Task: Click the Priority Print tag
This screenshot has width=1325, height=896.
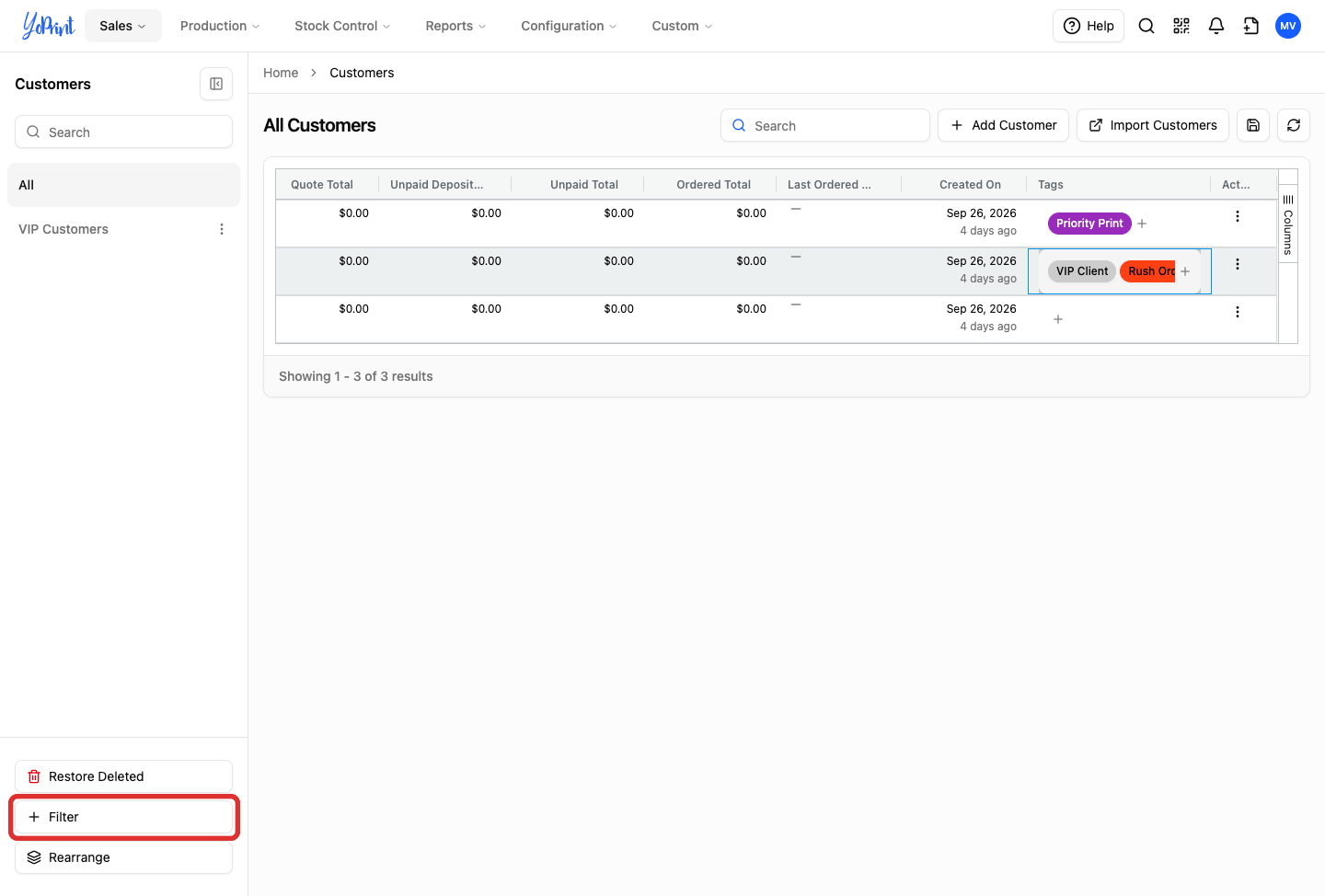Action: (1089, 224)
